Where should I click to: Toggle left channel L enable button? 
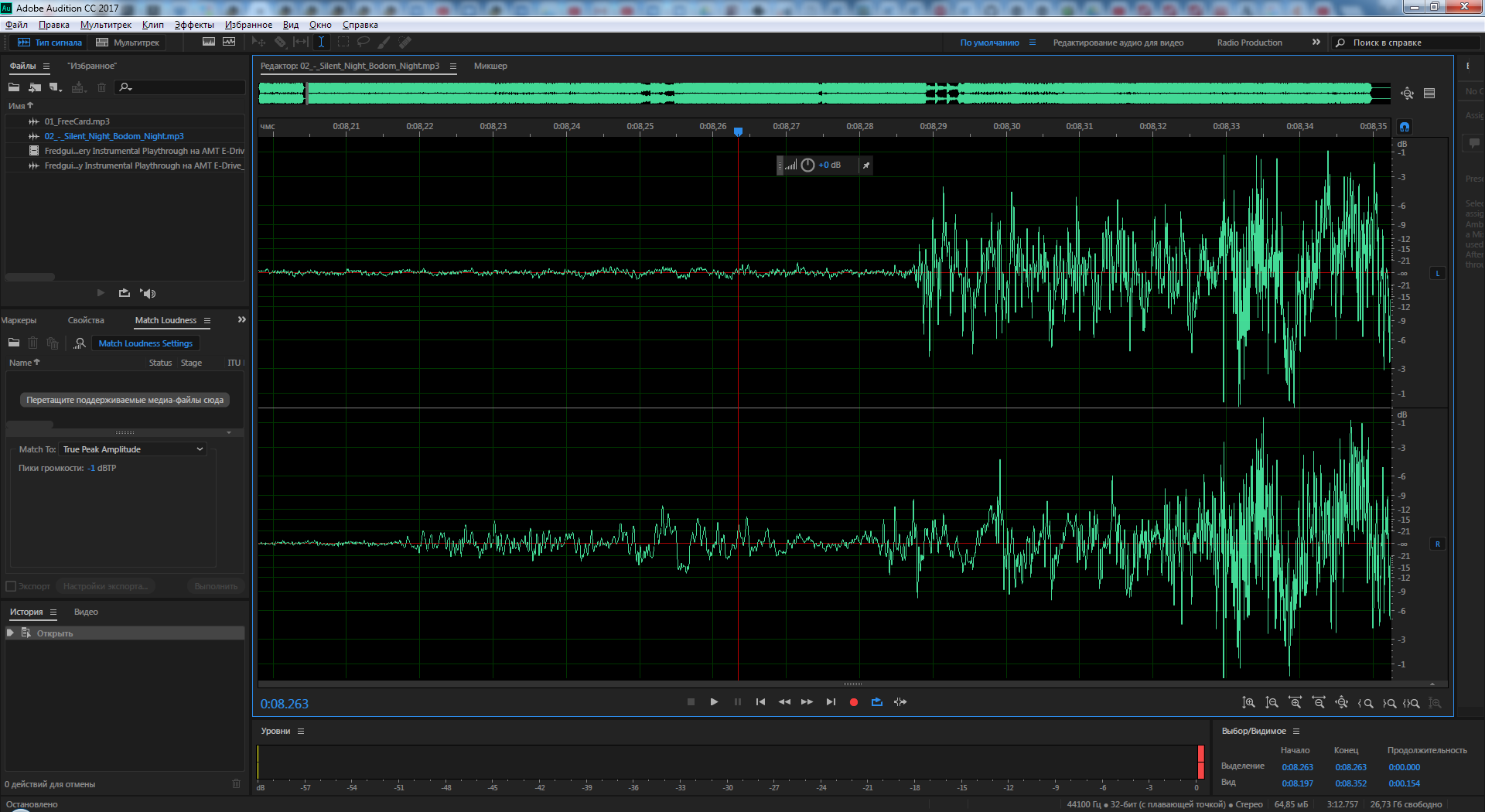tap(1438, 273)
